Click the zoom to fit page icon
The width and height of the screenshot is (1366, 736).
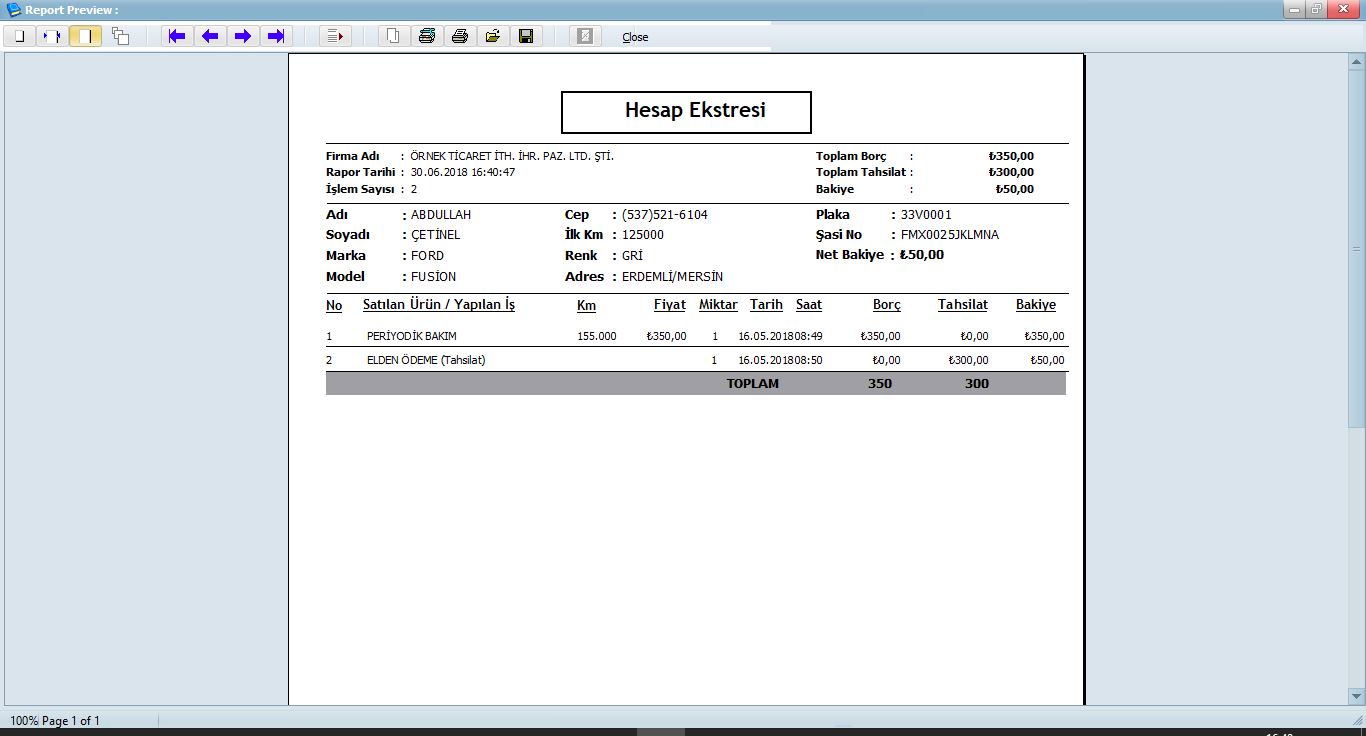19,36
